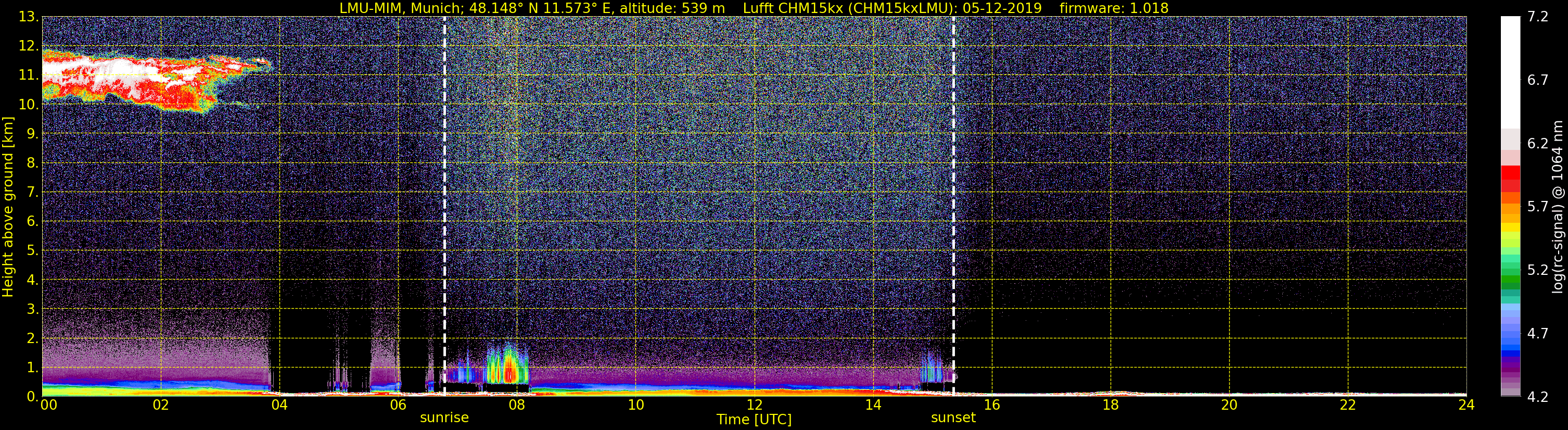The height and width of the screenshot is (430, 1568).
Task: Click the time tick label '22'
Action: tap(1348, 405)
